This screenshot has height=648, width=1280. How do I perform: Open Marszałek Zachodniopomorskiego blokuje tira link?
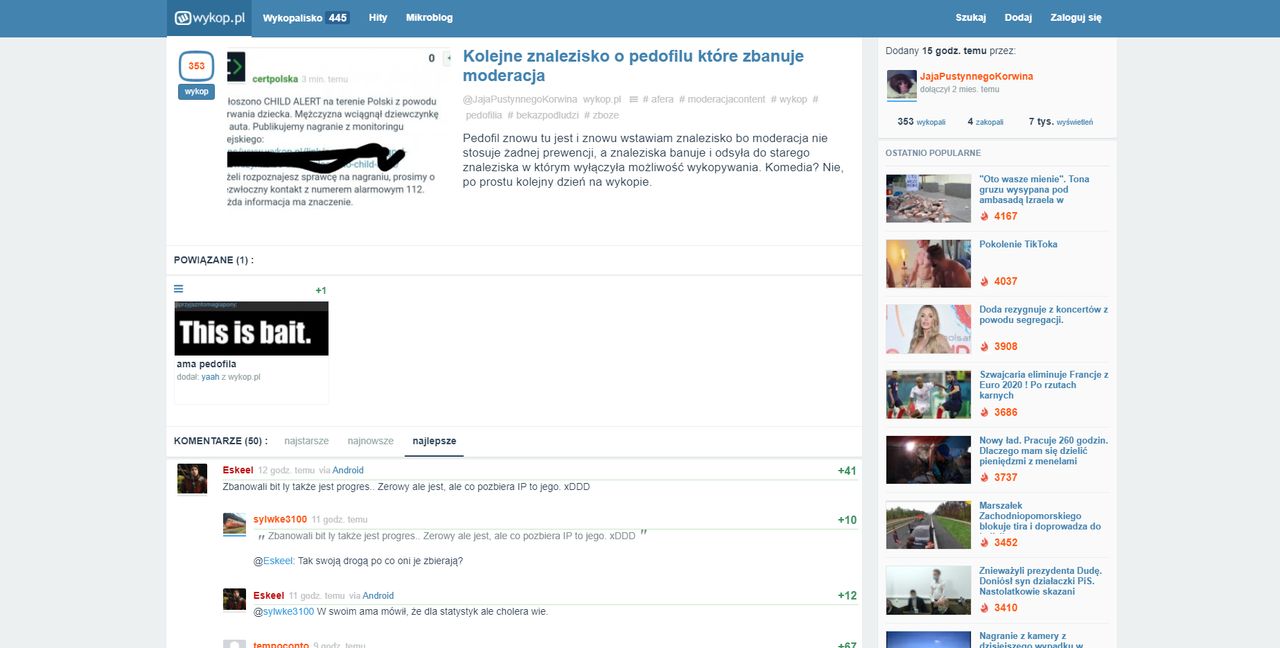point(1040,516)
